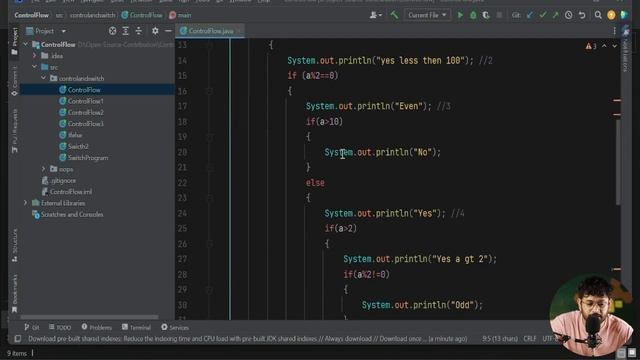Expand External Libraries node
The image size is (640, 360).
26,202
